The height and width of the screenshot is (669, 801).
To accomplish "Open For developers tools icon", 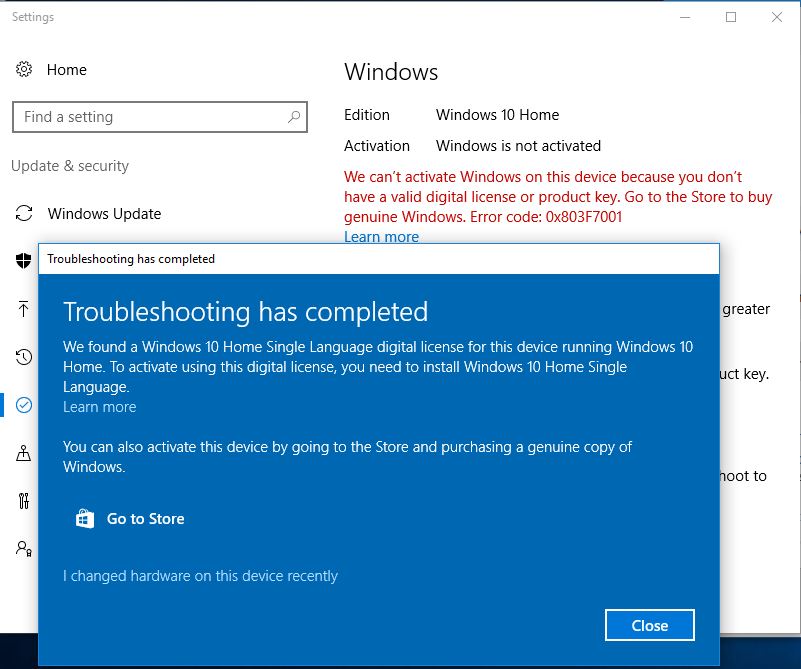I will tap(23, 500).
